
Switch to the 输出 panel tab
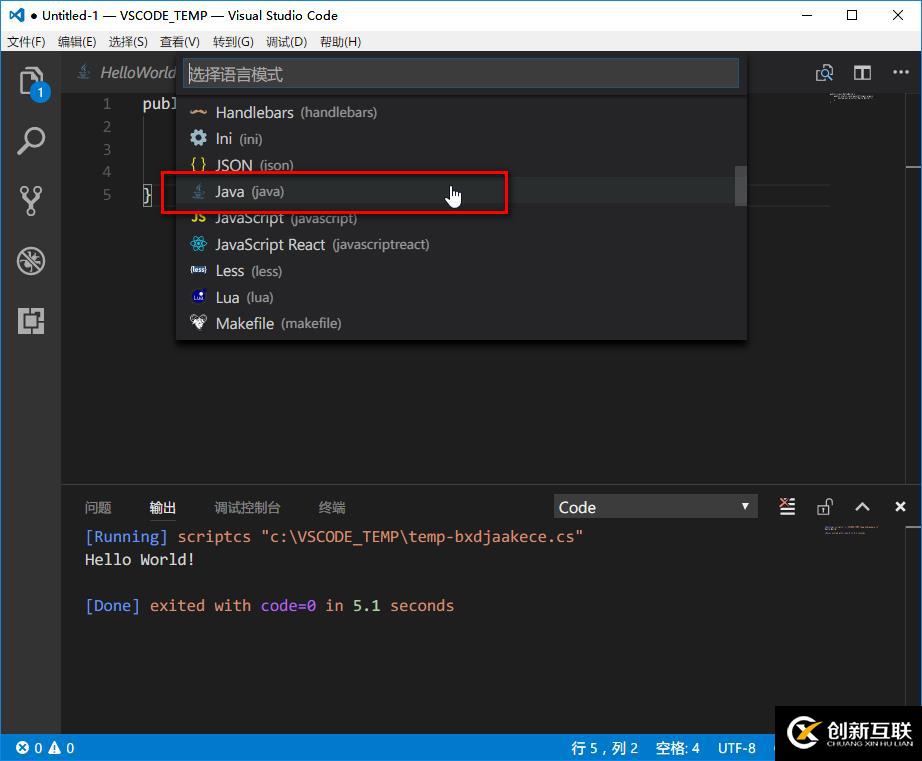point(163,508)
